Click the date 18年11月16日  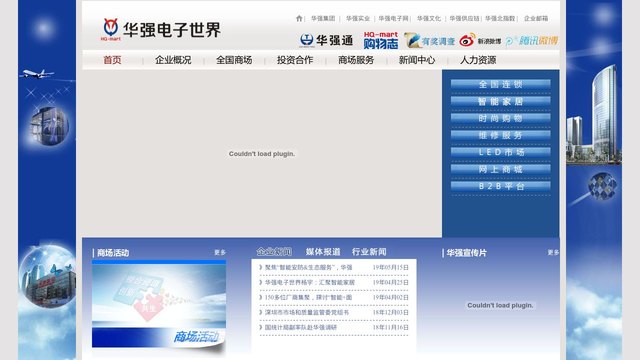tap(391, 327)
